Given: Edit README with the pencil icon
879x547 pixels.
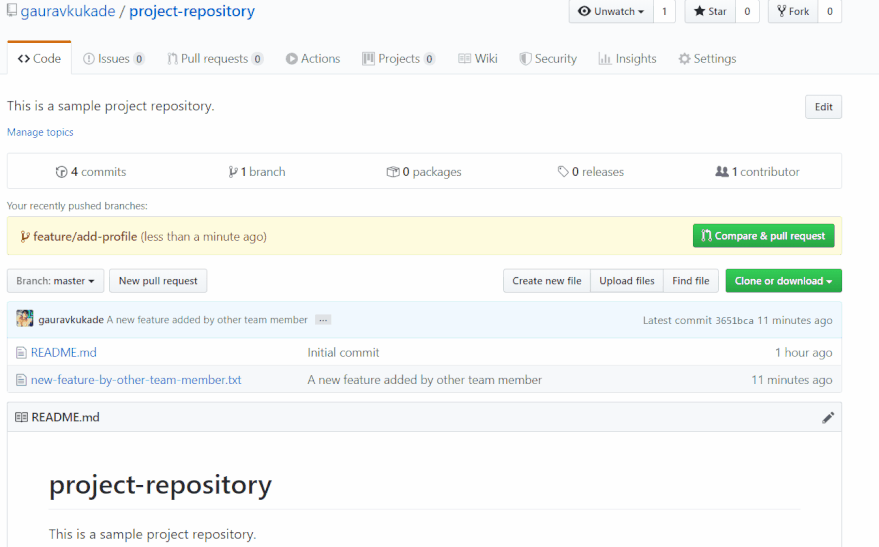Looking at the screenshot, I should pyautogui.click(x=828, y=418).
